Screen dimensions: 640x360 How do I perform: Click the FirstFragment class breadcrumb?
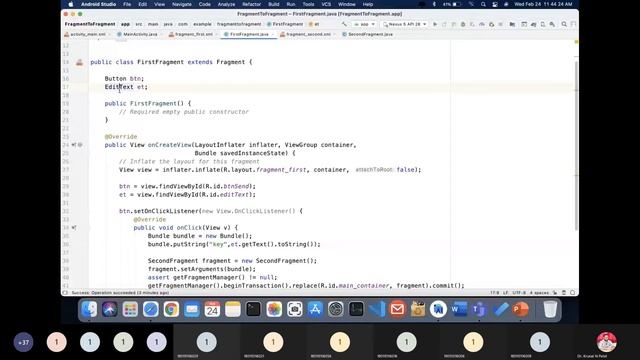285,24
